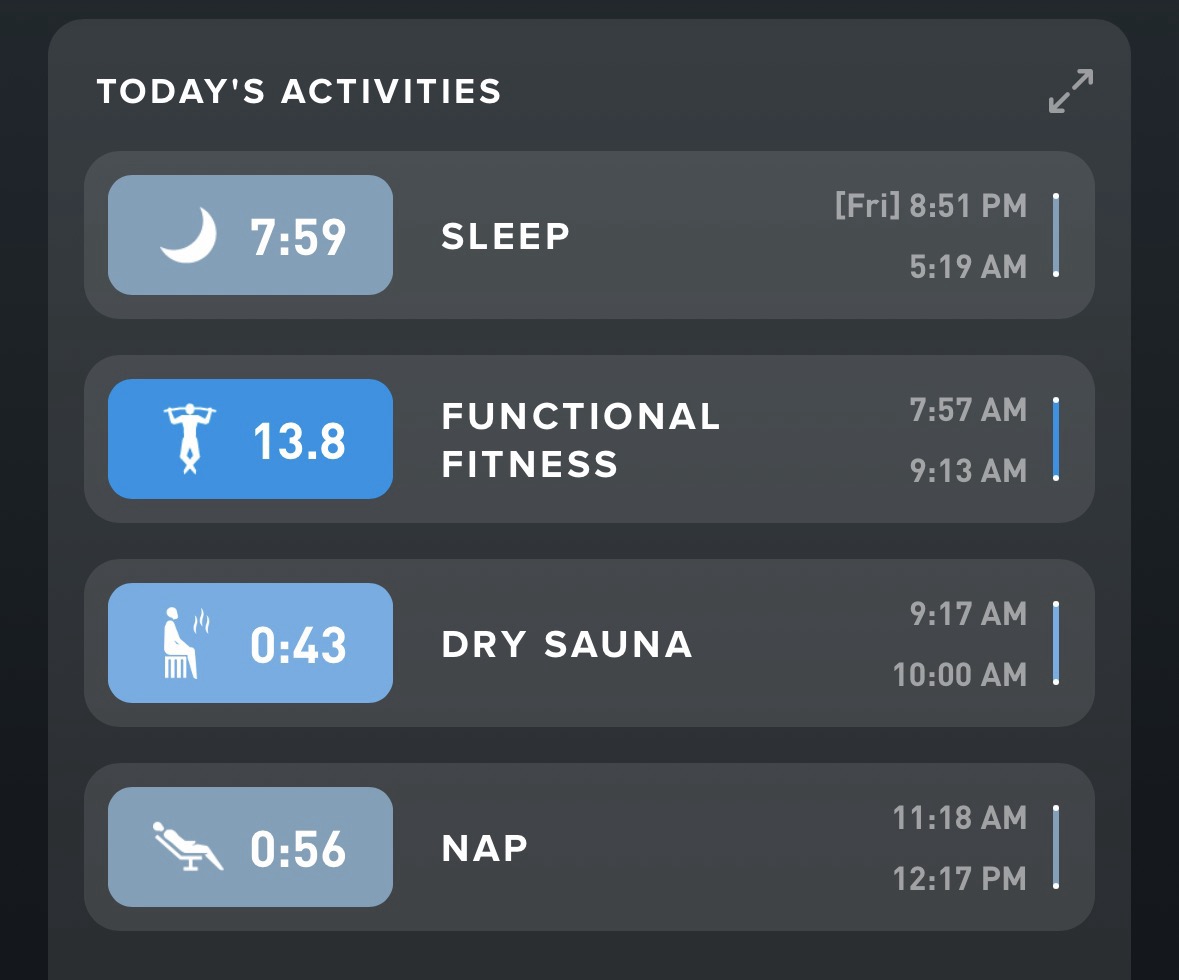The width and height of the screenshot is (1179, 980).
Task: Click the dry sauna timeline bar
Action: click(x=1056, y=643)
